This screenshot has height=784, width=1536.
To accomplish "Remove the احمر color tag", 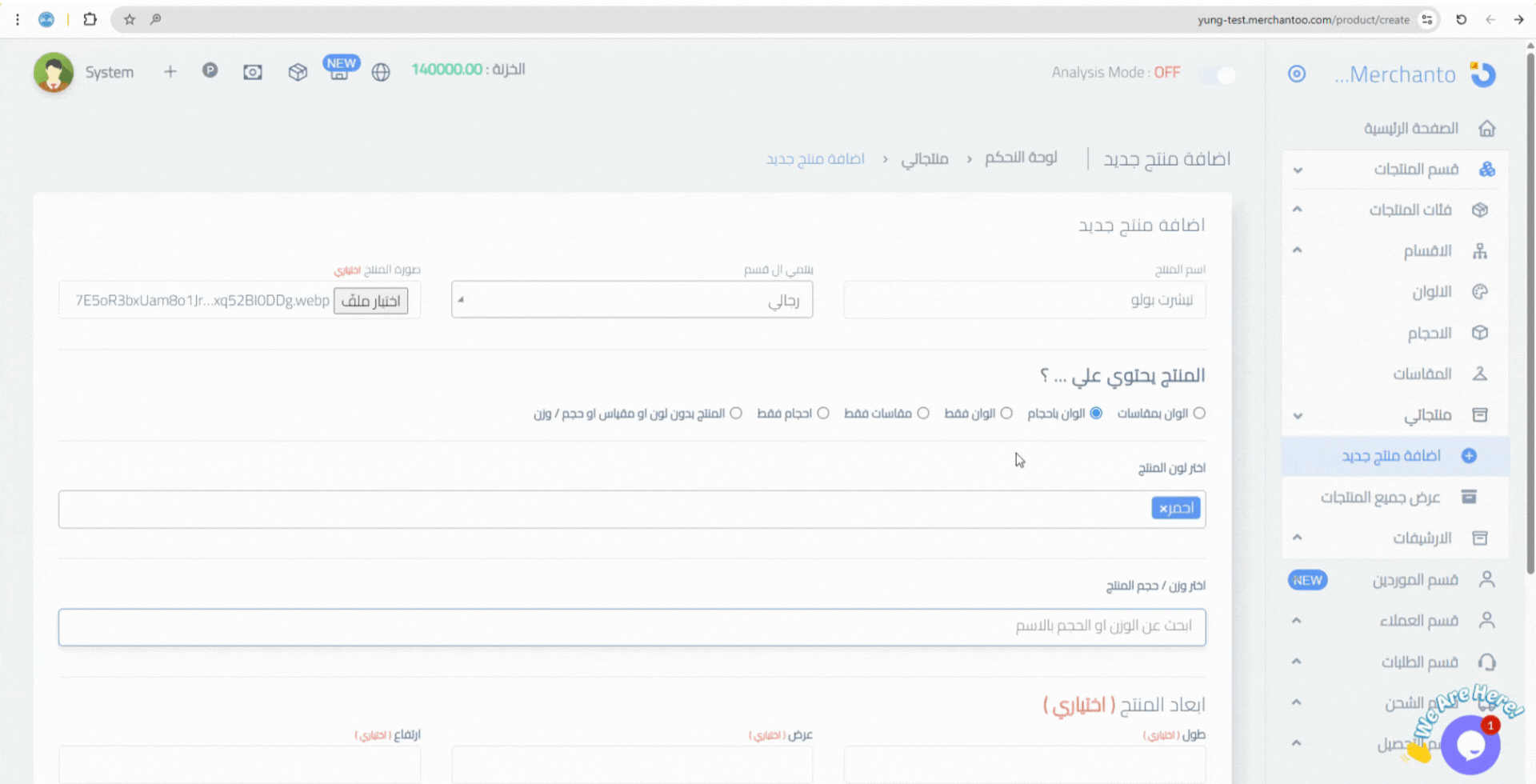I will click(x=1163, y=509).
